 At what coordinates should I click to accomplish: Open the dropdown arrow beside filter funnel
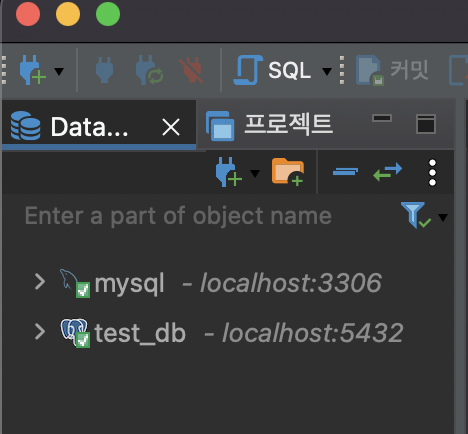coord(443,218)
